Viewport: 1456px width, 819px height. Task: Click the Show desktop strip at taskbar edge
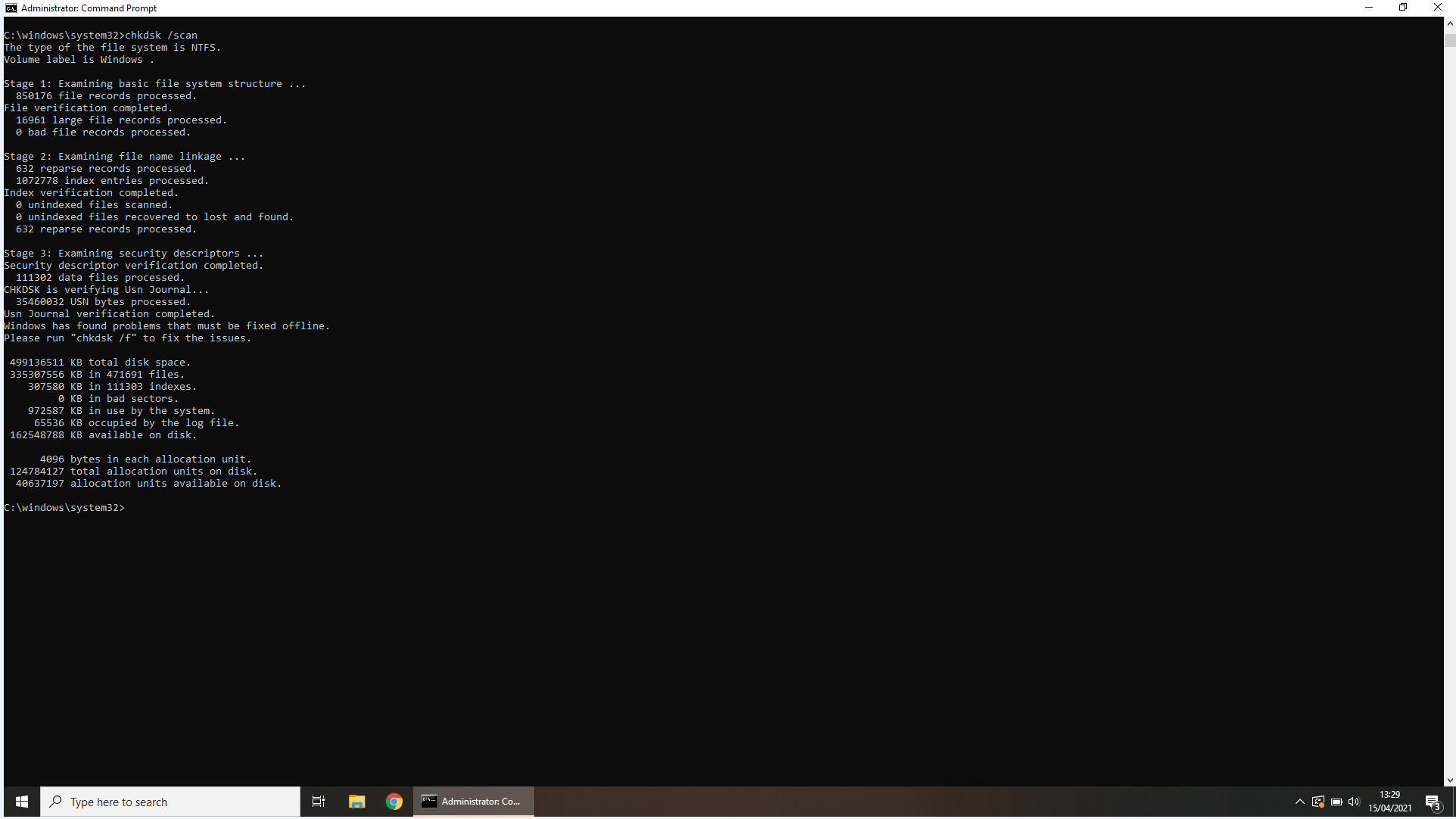(x=1454, y=802)
